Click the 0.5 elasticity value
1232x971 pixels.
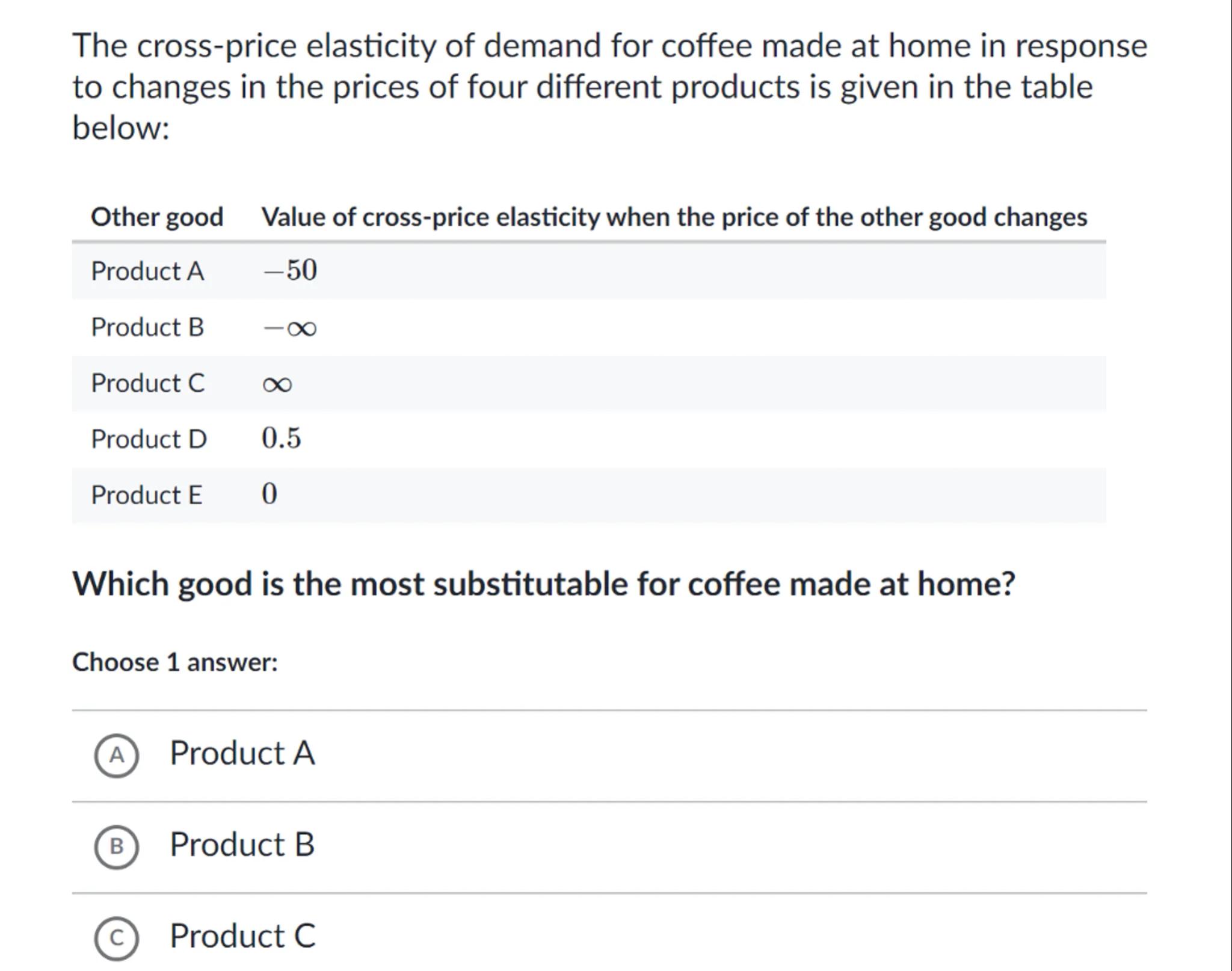click(x=281, y=438)
